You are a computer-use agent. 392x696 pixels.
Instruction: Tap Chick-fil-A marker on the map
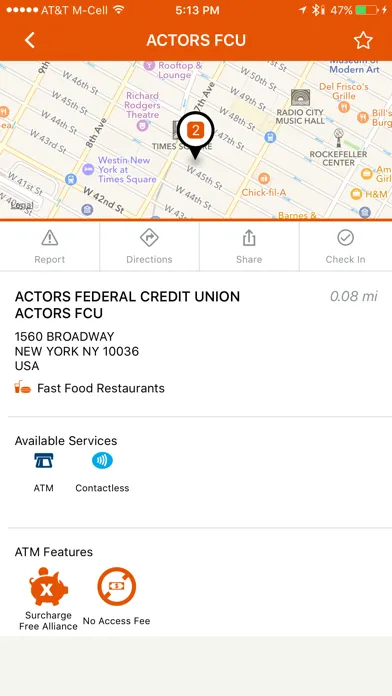click(264, 179)
